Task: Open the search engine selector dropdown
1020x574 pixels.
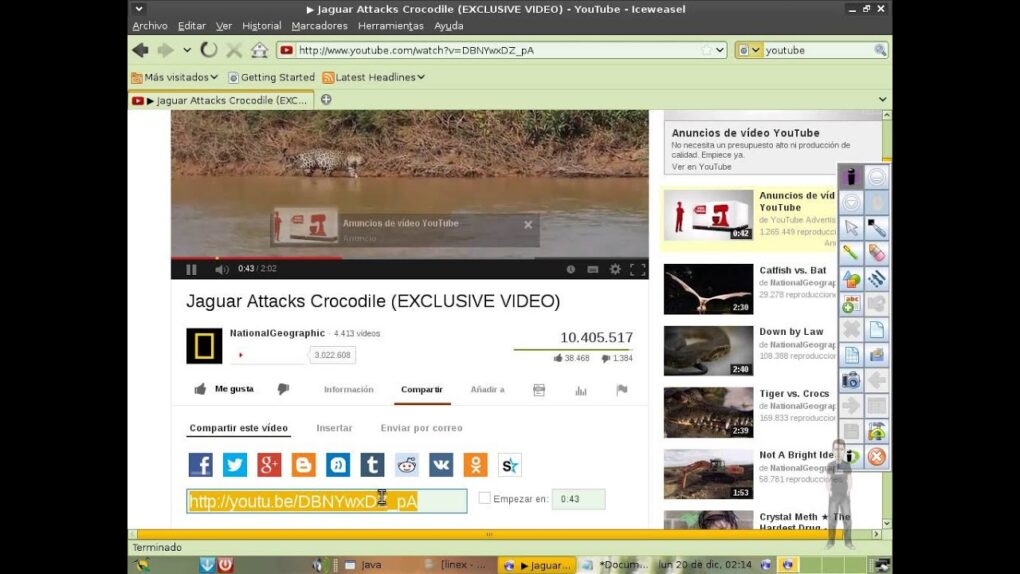Action: 748,50
